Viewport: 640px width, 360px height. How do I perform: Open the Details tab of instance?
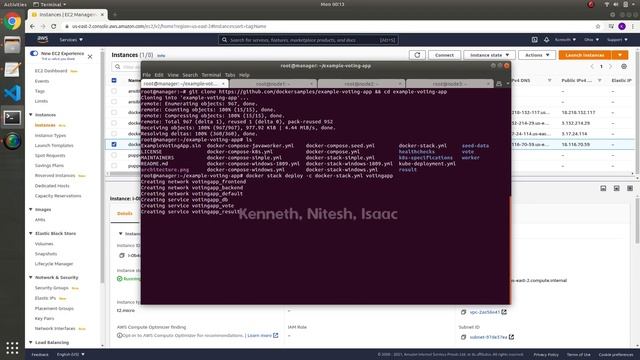[x=124, y=213]
